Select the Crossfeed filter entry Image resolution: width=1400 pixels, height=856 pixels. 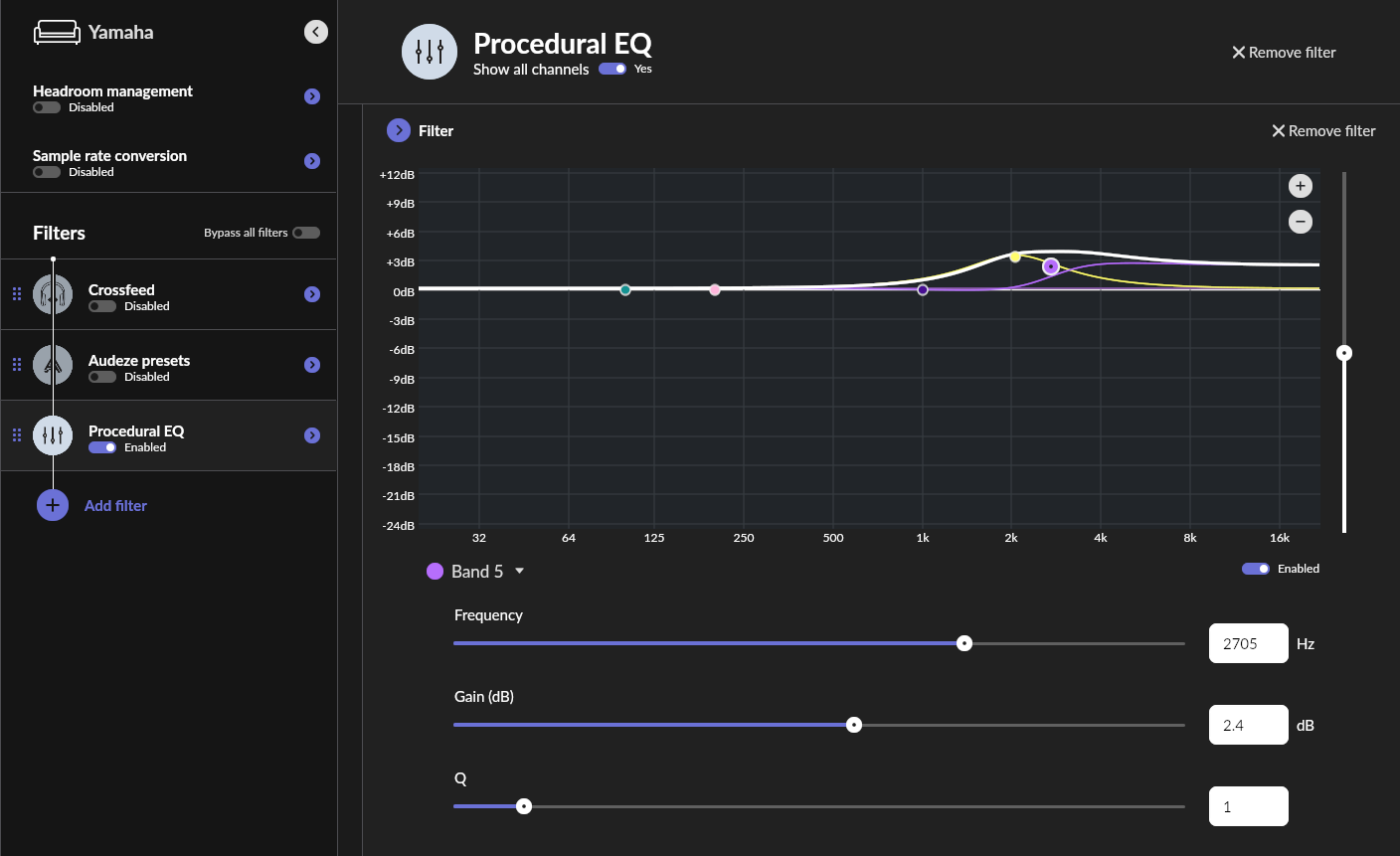coord(121,290)
